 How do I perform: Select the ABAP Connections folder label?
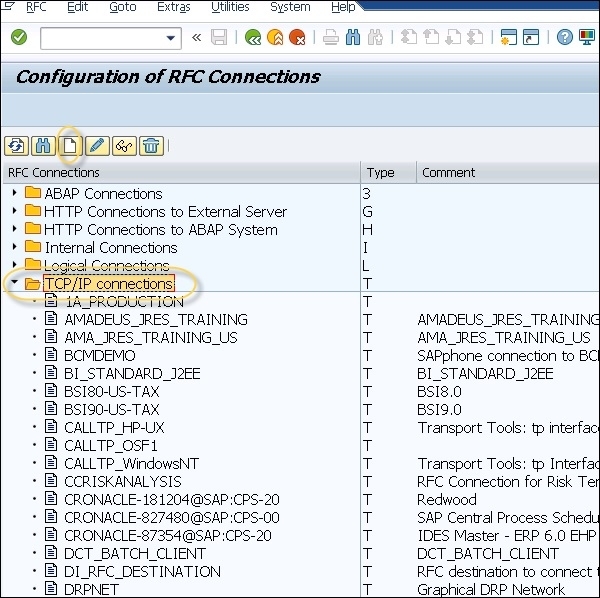pyautogui.click(x=103, y=194)
